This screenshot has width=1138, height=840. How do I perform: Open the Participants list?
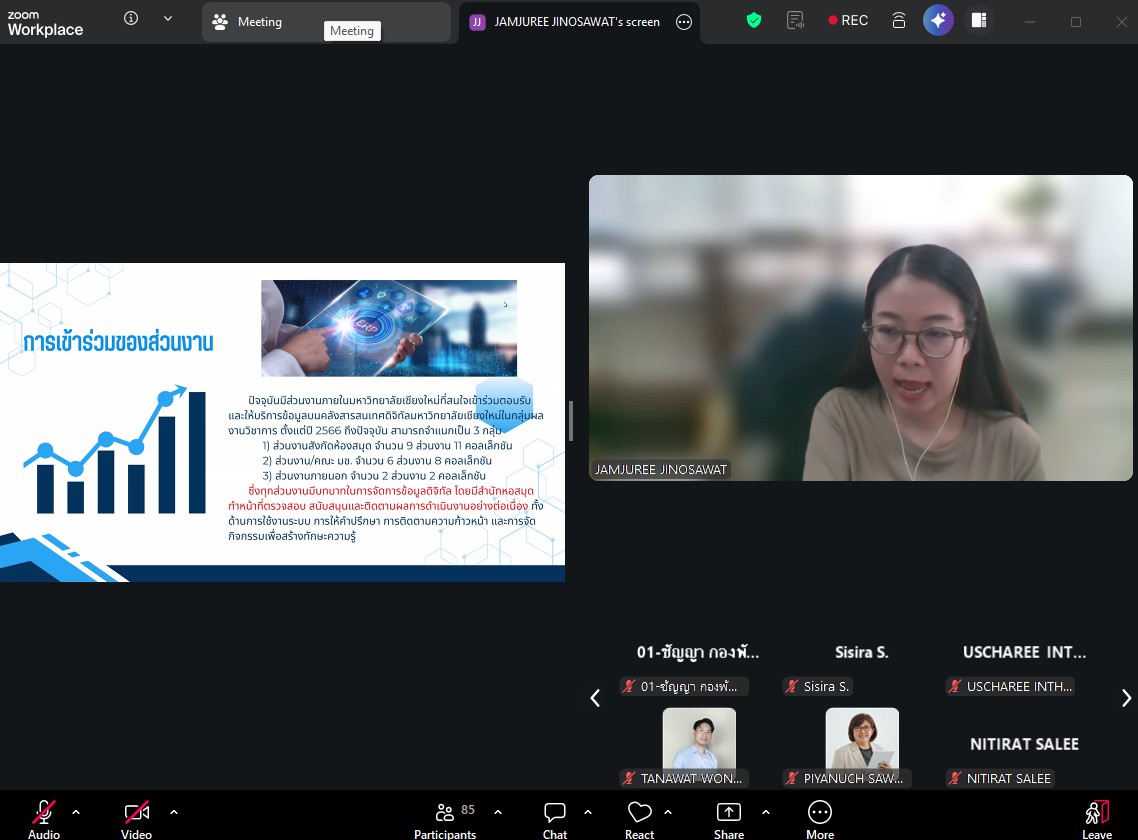[x=445, y=819]
